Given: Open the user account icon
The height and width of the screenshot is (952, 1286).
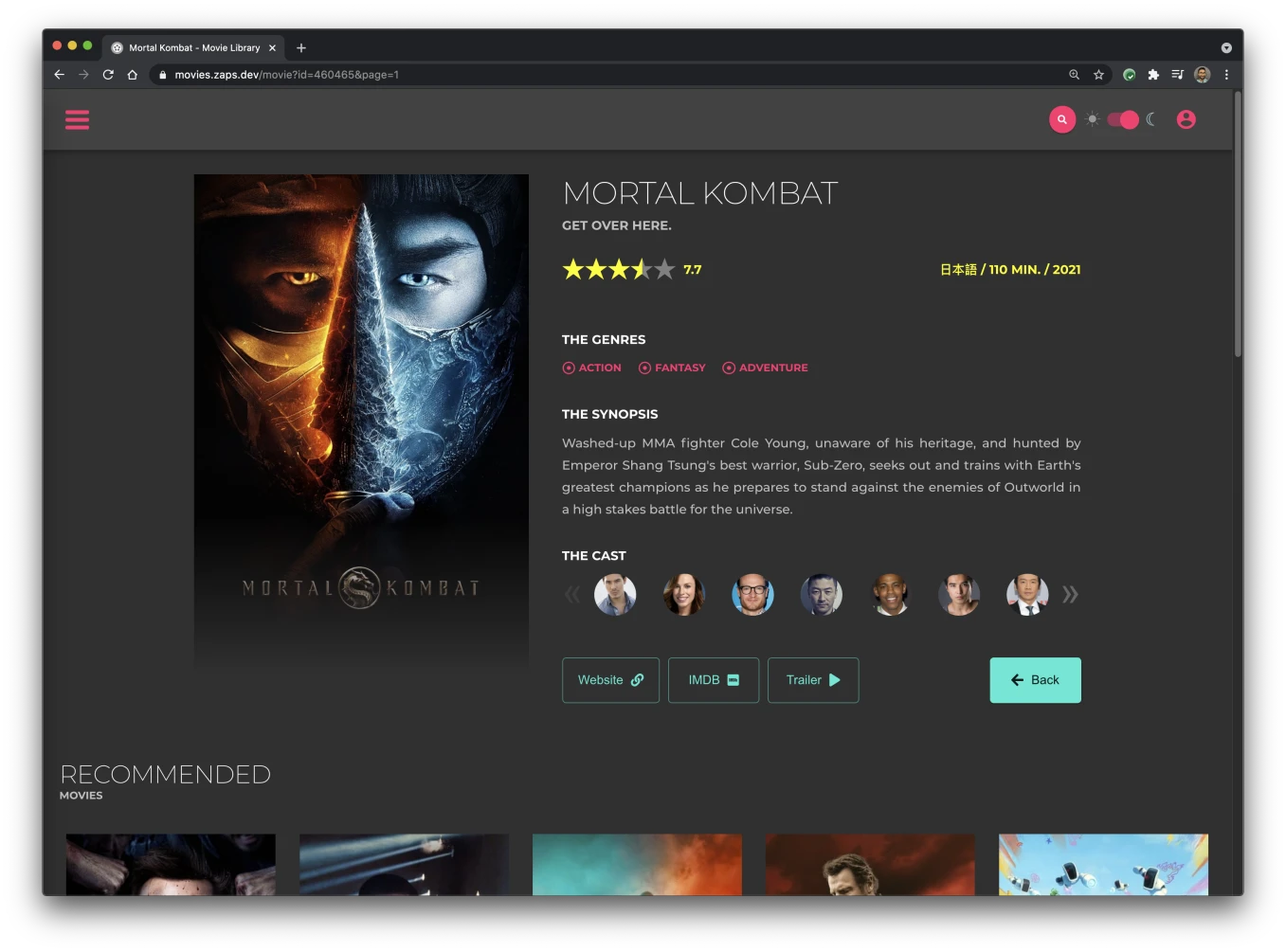Looking at the screenshot, I should coord(1186,119).
